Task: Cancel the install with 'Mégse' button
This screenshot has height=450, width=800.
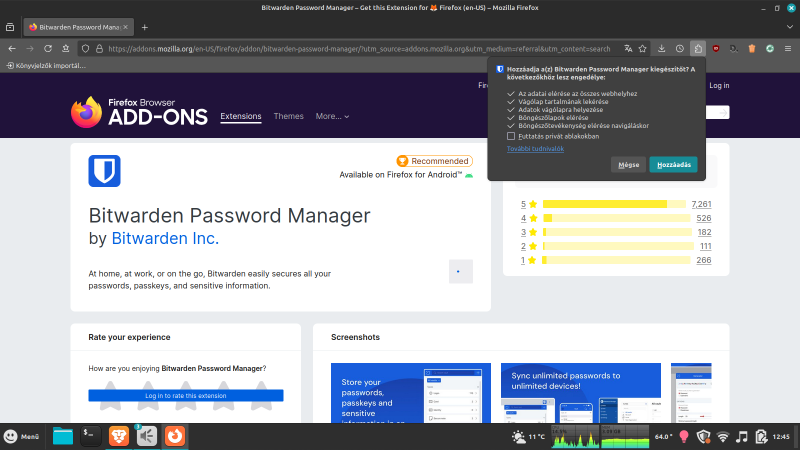Action: [x=629, y=165]
